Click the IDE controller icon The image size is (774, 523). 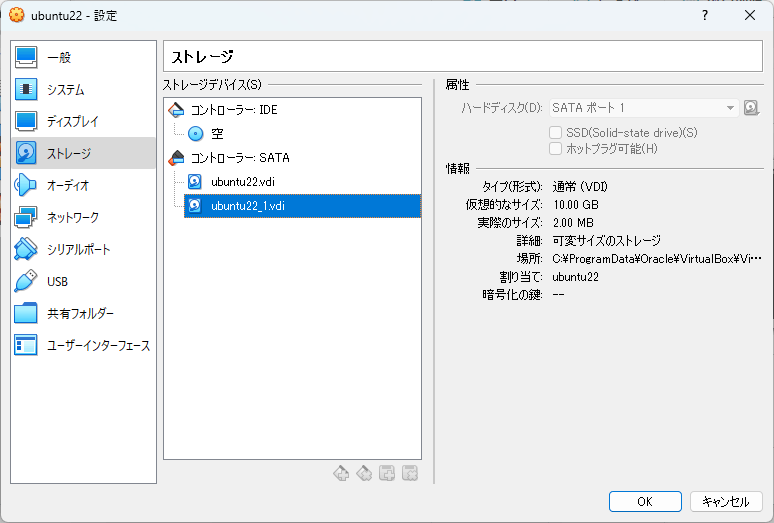176,110
